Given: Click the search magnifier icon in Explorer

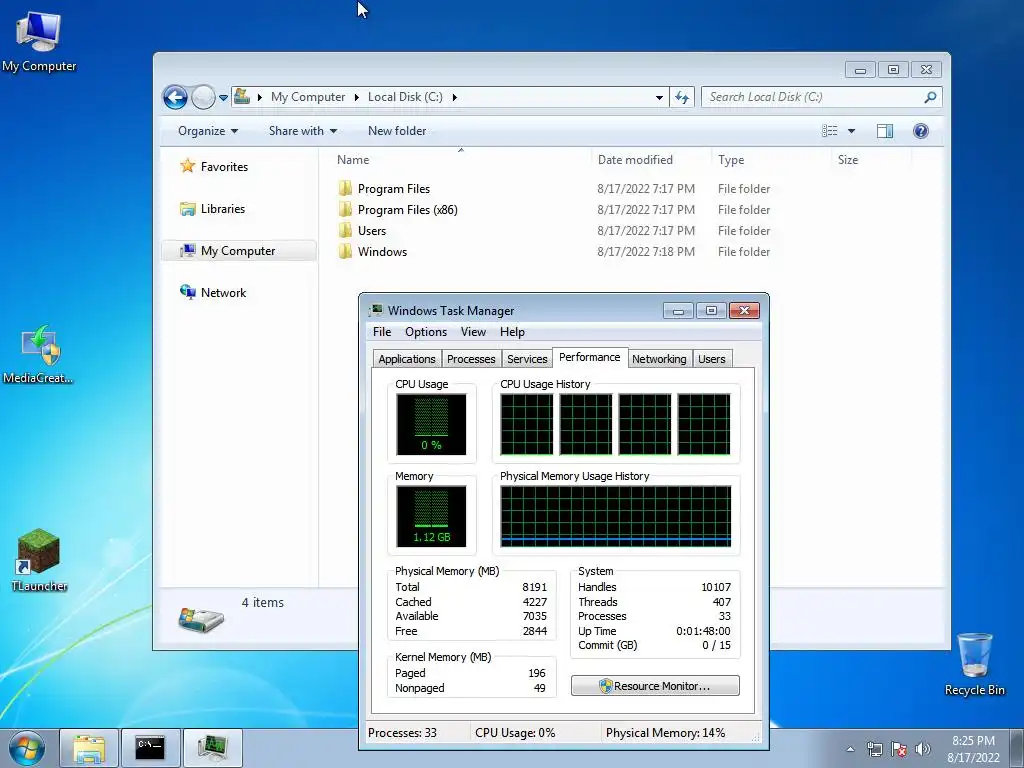Looking at the screenshot, I should pyautogui.click(x=930, y=97).
